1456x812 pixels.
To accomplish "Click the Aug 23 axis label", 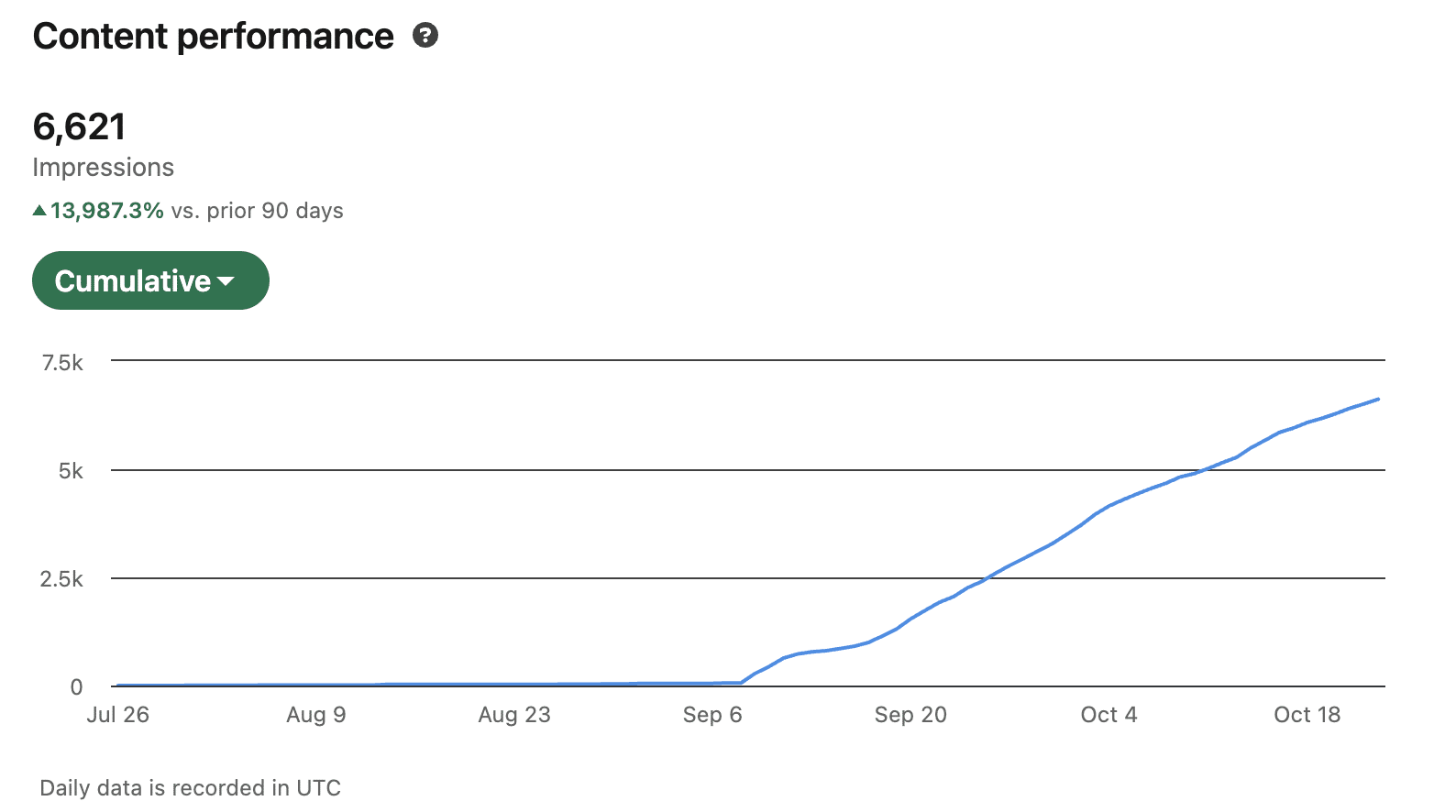I will pos(514,715).
